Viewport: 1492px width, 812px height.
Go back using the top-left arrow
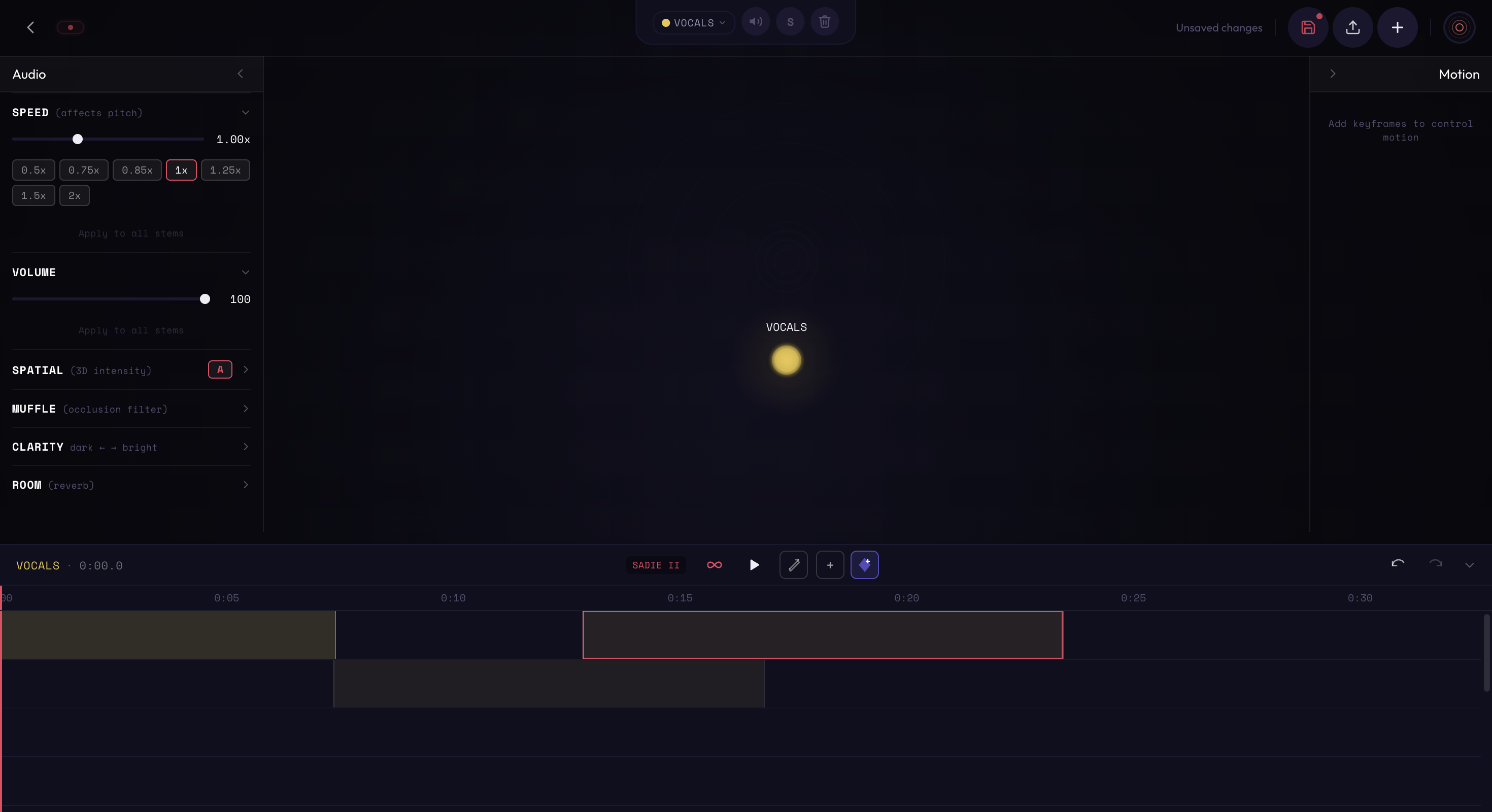point(30,27)
